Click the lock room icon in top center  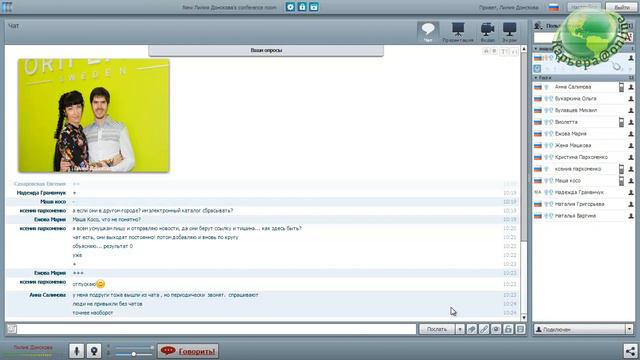point(302,7)
